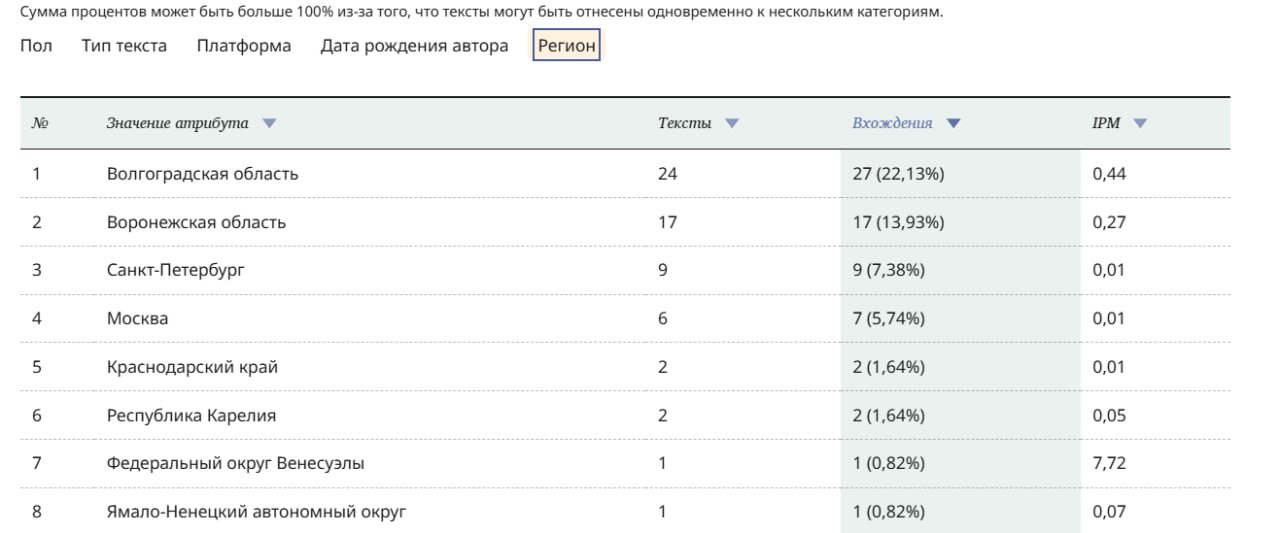This screenshot has height=533, width=1280.
Task: Click the Вхождения column header label
Action: (892, 123)
